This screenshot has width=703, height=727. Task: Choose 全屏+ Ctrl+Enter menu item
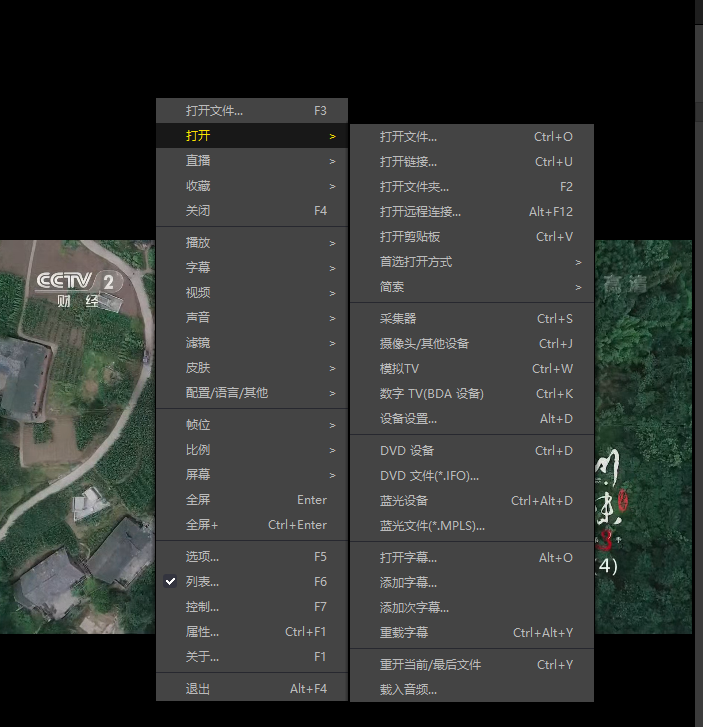[x=252, y=525]
